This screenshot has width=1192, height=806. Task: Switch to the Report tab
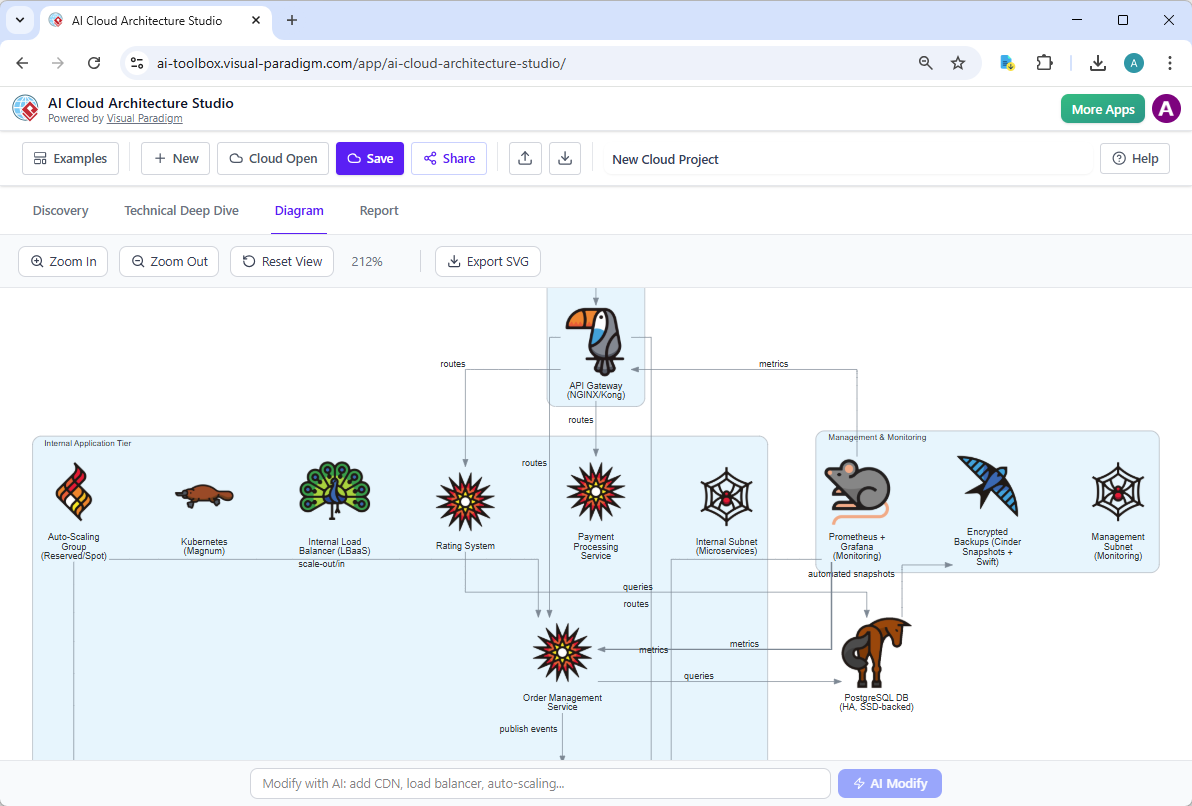[x=379, y=210]
